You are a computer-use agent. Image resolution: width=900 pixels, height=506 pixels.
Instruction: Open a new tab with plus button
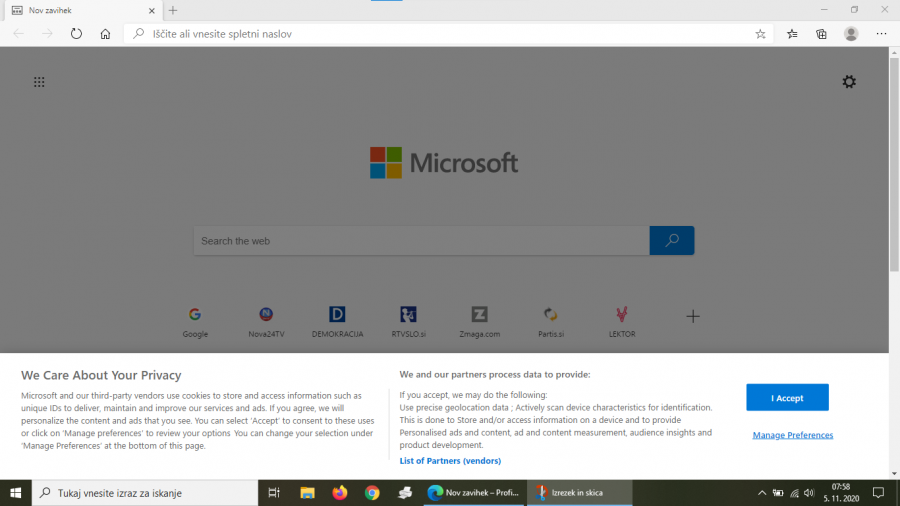[173, 10]
